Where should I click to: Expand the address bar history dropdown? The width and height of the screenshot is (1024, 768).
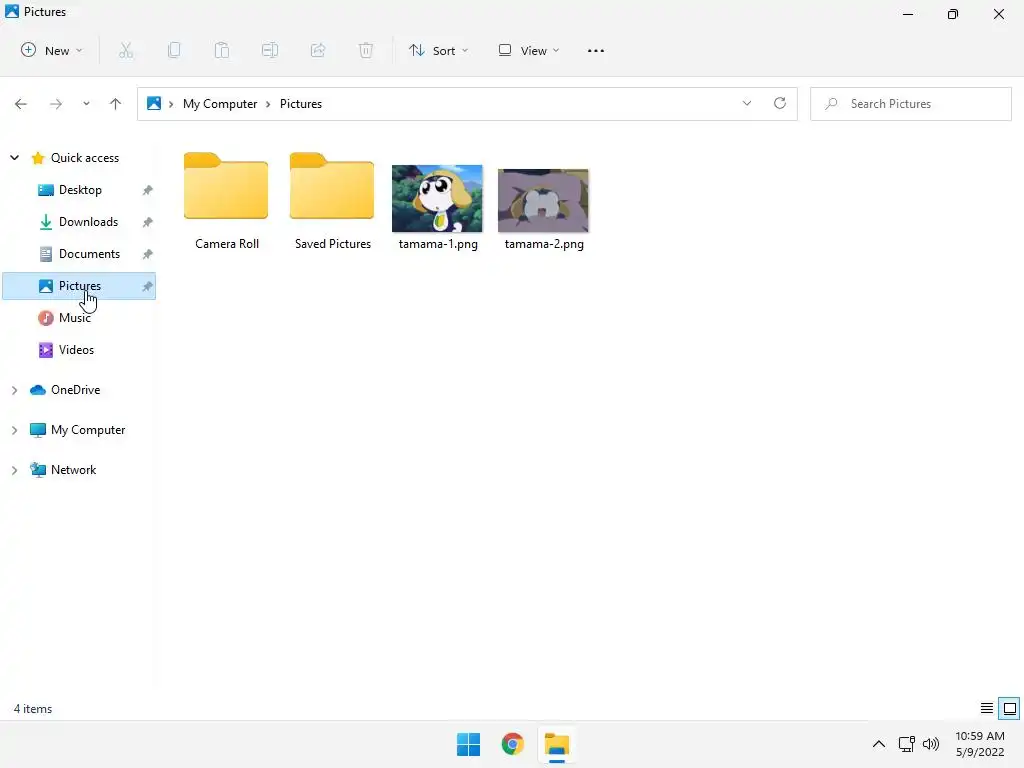(746, 103)
